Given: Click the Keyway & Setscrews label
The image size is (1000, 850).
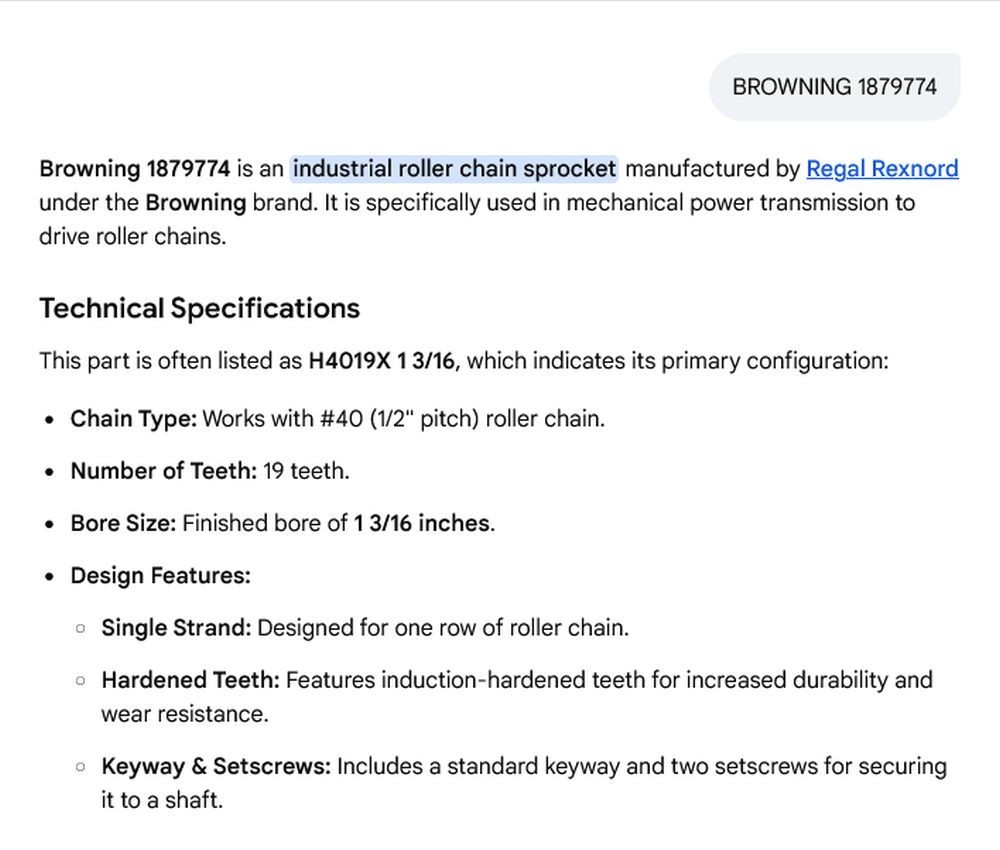Looking at the screenshot, I should coord(216,766).
